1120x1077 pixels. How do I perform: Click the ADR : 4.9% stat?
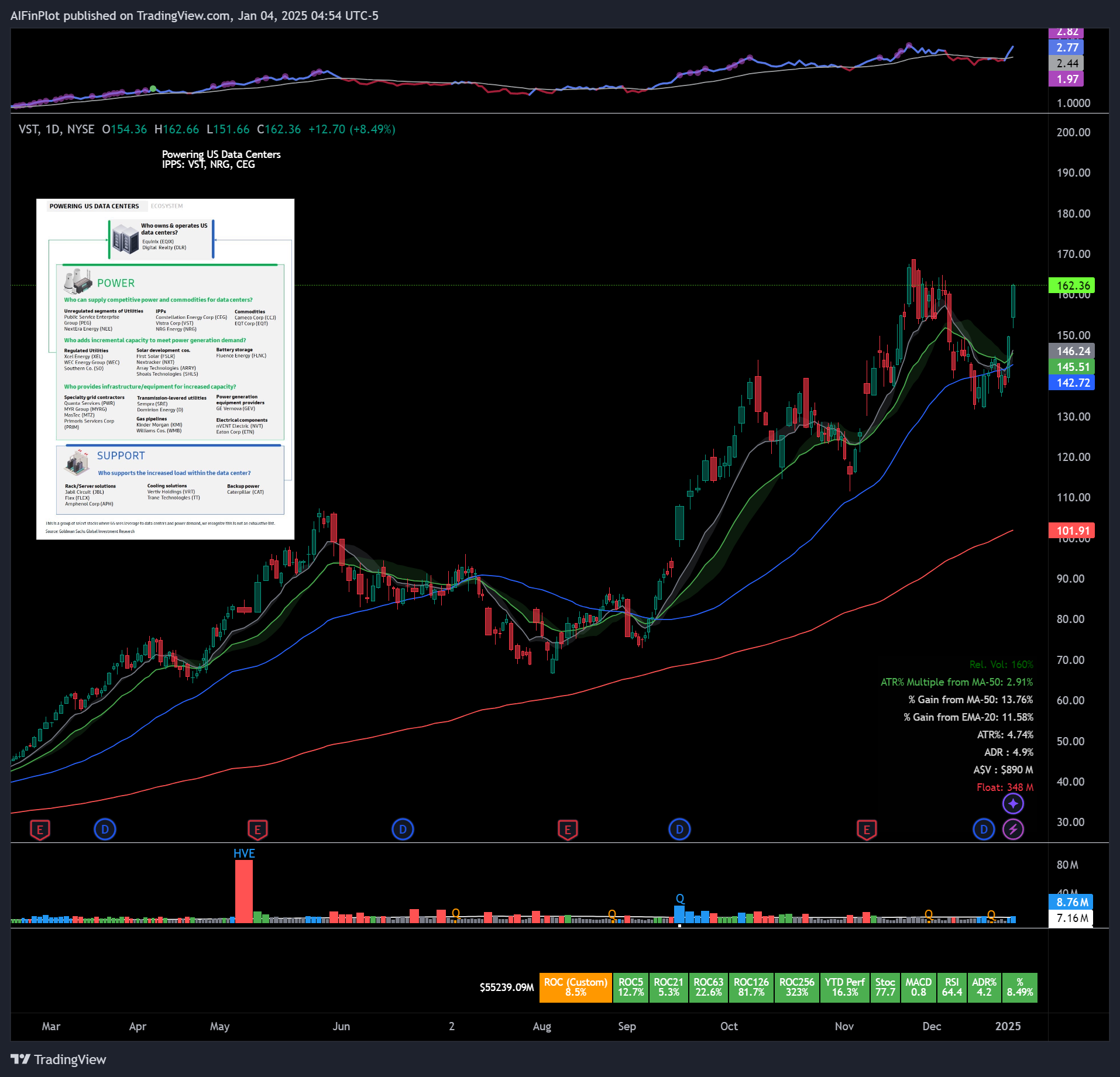click(1009, 752)
